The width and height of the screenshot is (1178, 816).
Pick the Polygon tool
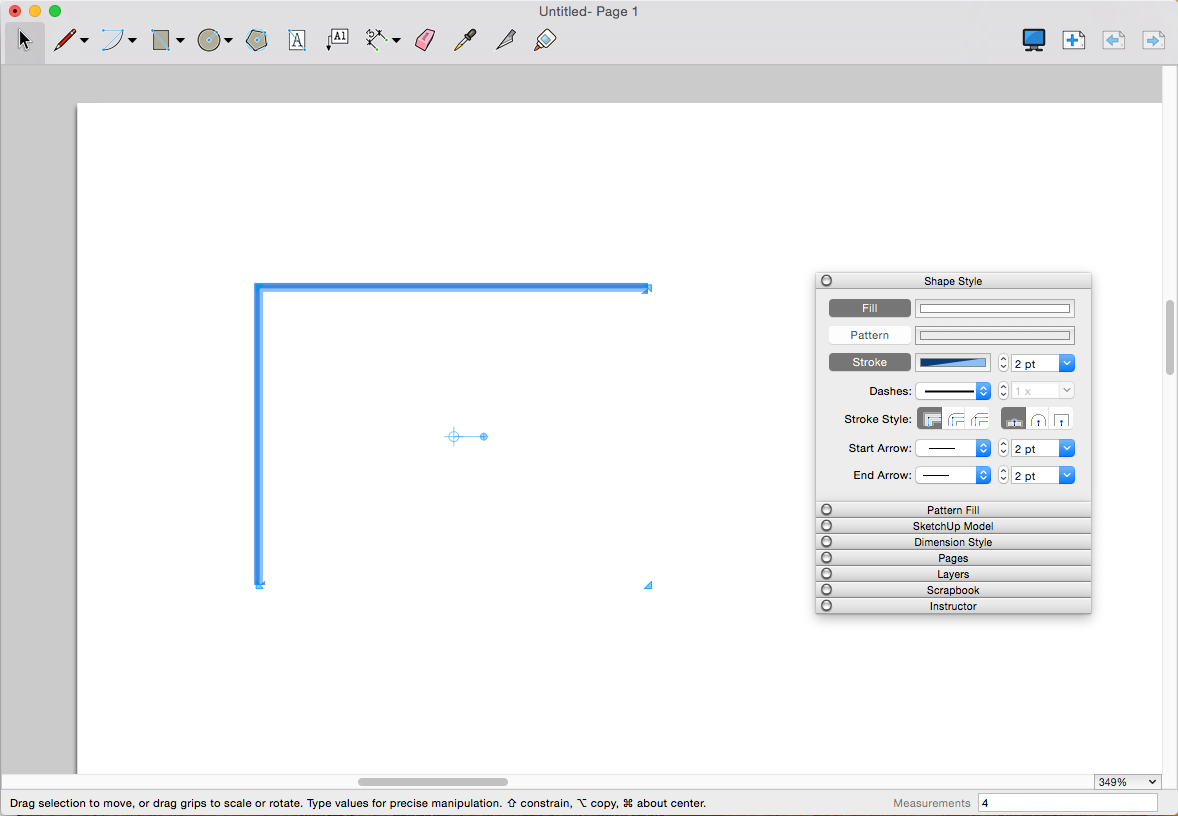tap(256, 40)
